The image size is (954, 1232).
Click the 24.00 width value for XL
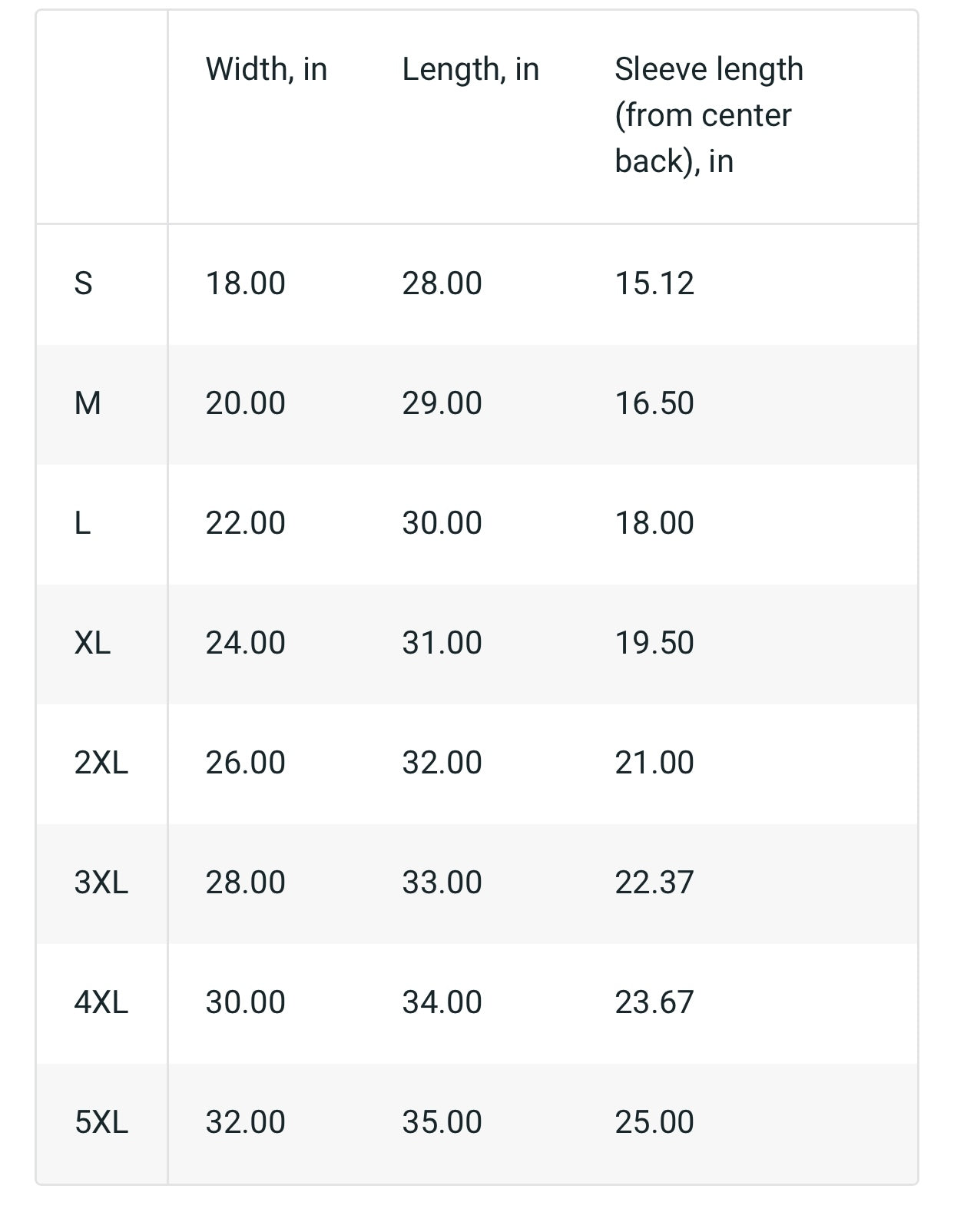(245, 643)
